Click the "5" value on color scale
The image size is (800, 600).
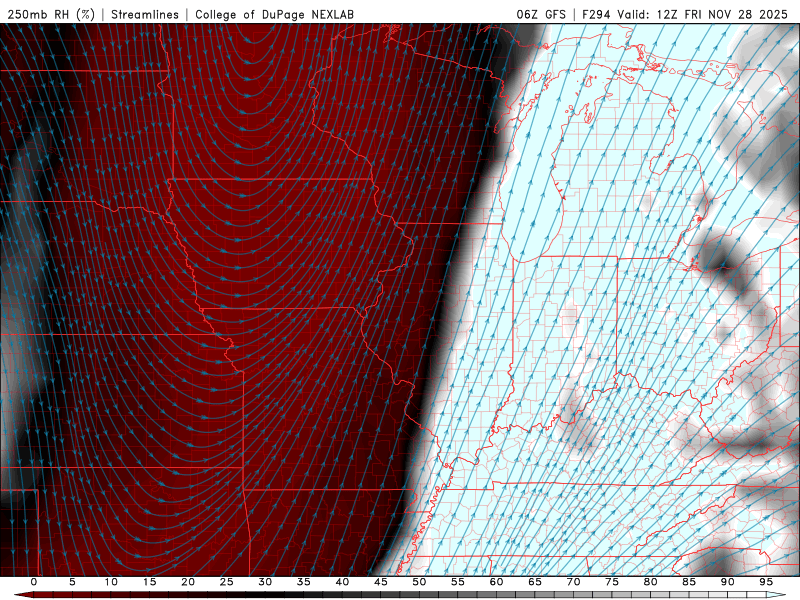[72, 582]
